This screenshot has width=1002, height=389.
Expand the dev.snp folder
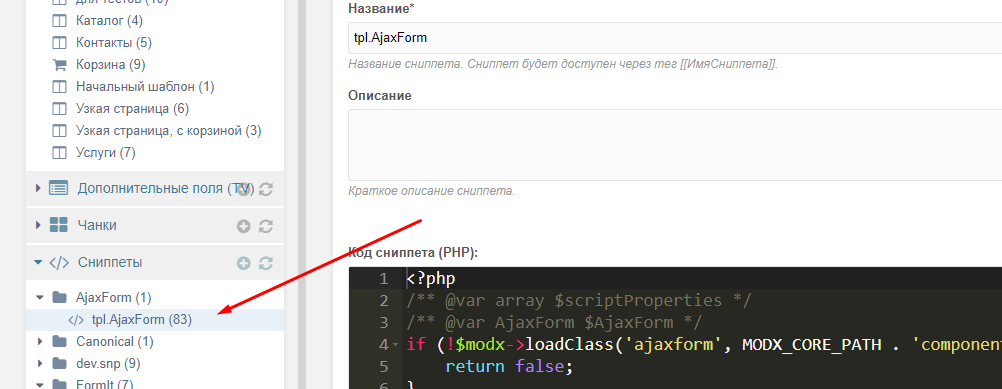(x=40, y=363)
